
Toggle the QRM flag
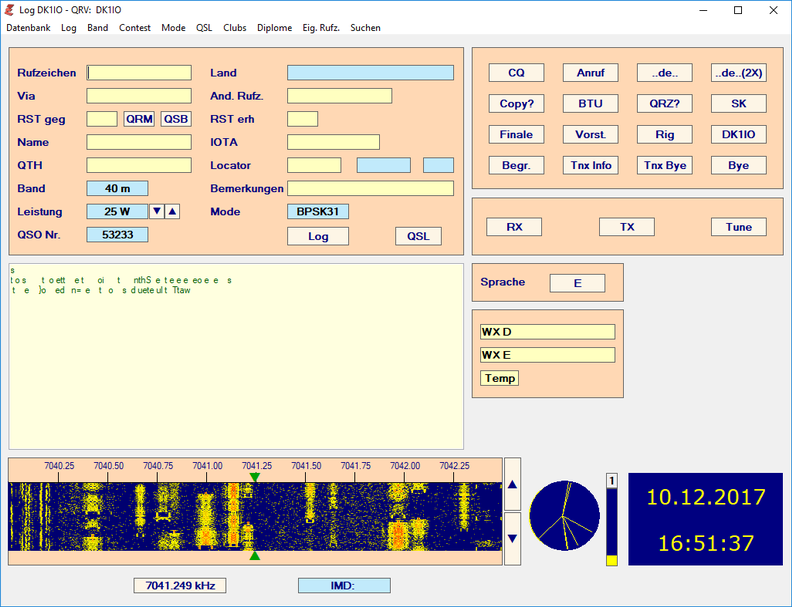click(x=139, y=119)
